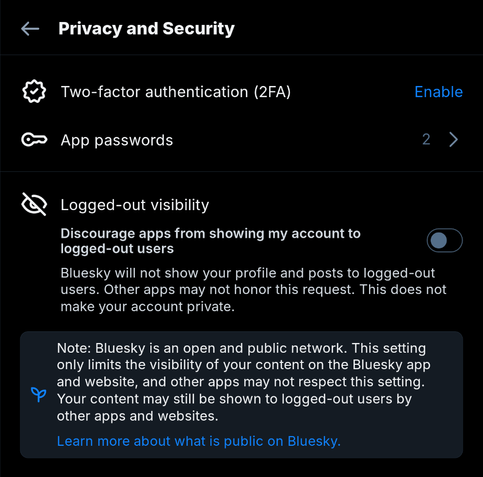483x477 pixels.
Task: Click the crossed-out eye visibility icon
Action: click(34, 204)
